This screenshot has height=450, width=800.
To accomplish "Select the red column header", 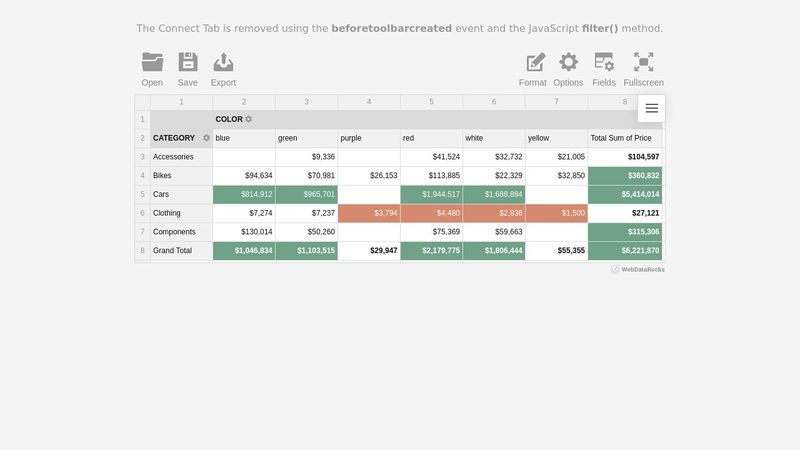I will pyautogui.click(x=431, y=138).
